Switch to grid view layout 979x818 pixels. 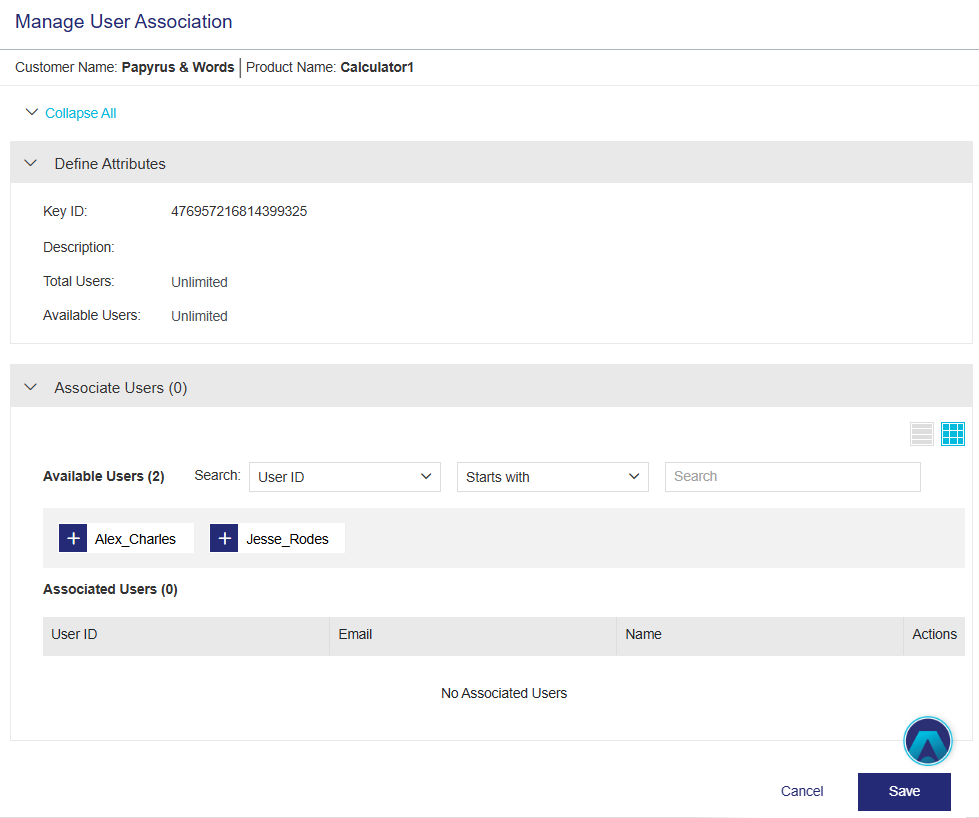(953, 434)
